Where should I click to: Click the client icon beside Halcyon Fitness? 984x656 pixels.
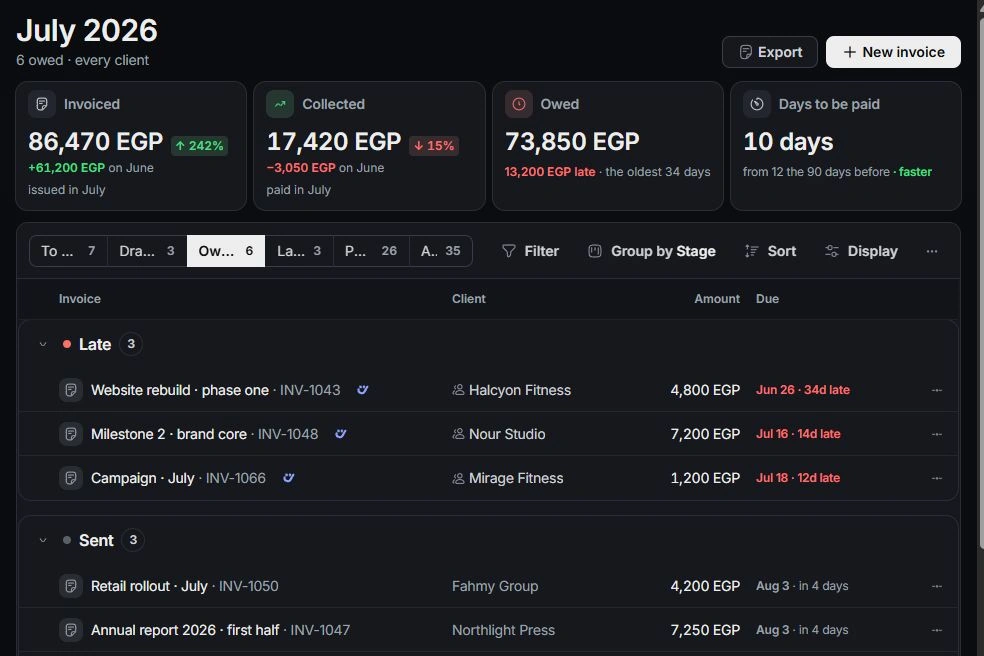(x=458, y=390)
